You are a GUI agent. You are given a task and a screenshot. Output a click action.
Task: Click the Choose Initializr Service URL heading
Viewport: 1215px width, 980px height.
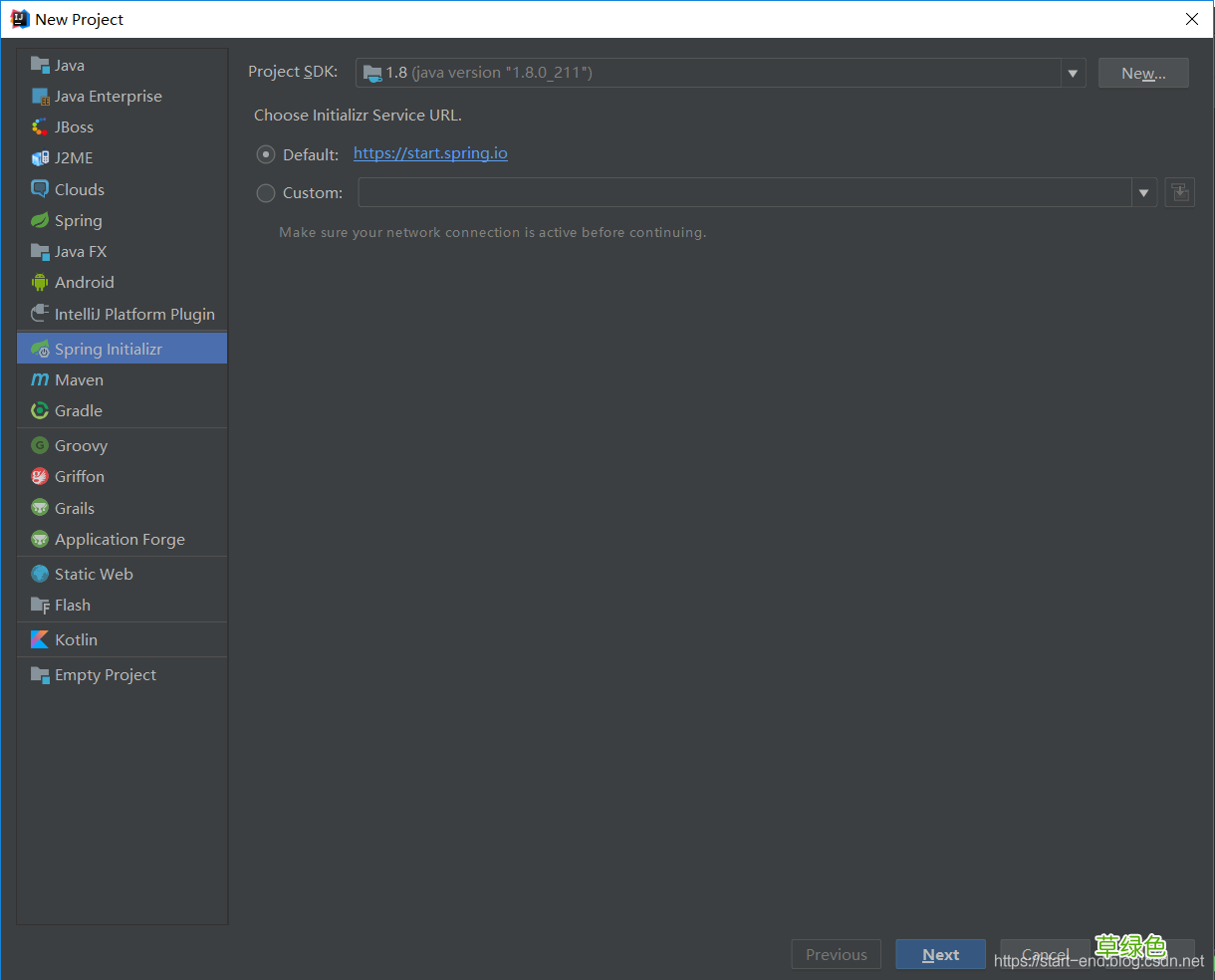pos(359,115)
